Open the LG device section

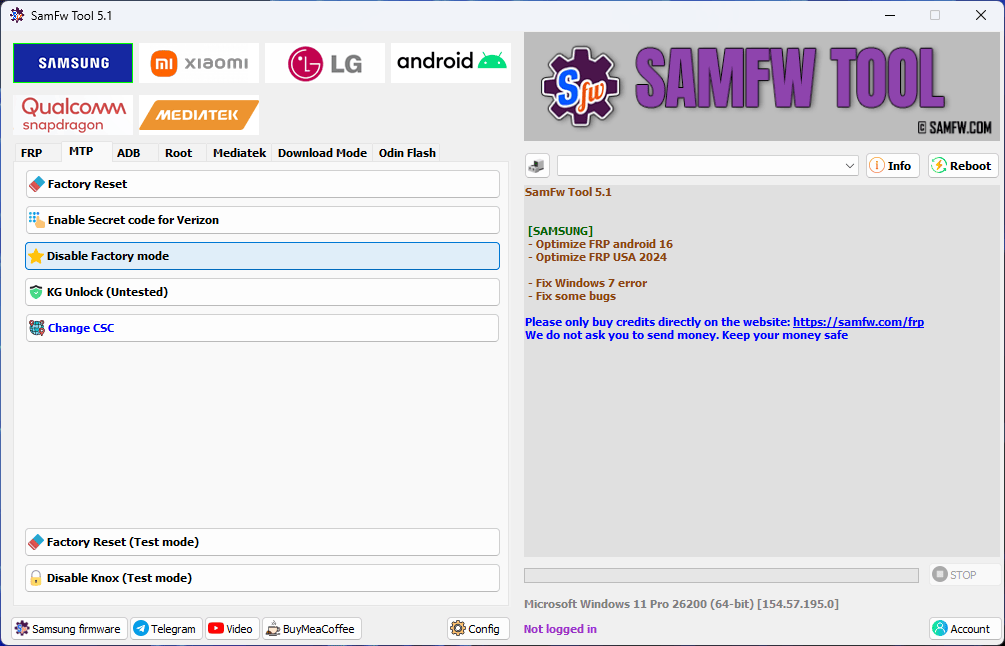[324, 62]
